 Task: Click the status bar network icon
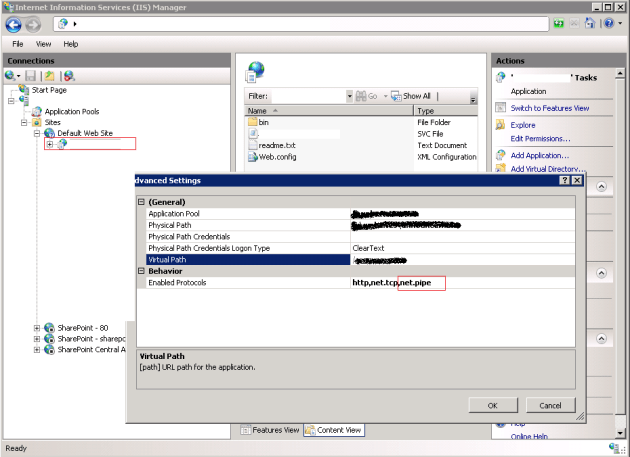[614, 448]
